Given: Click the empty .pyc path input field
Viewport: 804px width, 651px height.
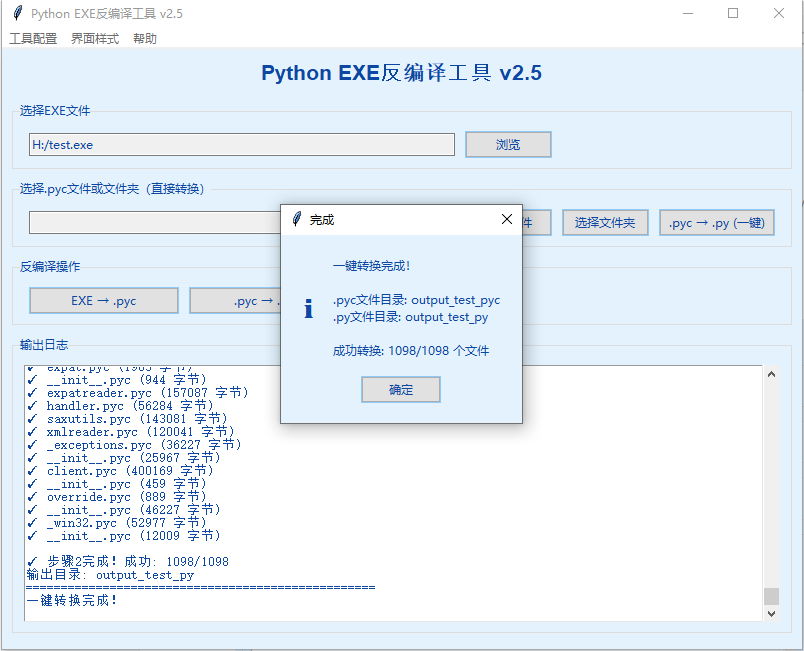Looking at the screenshot, I should tap(155, 222).
